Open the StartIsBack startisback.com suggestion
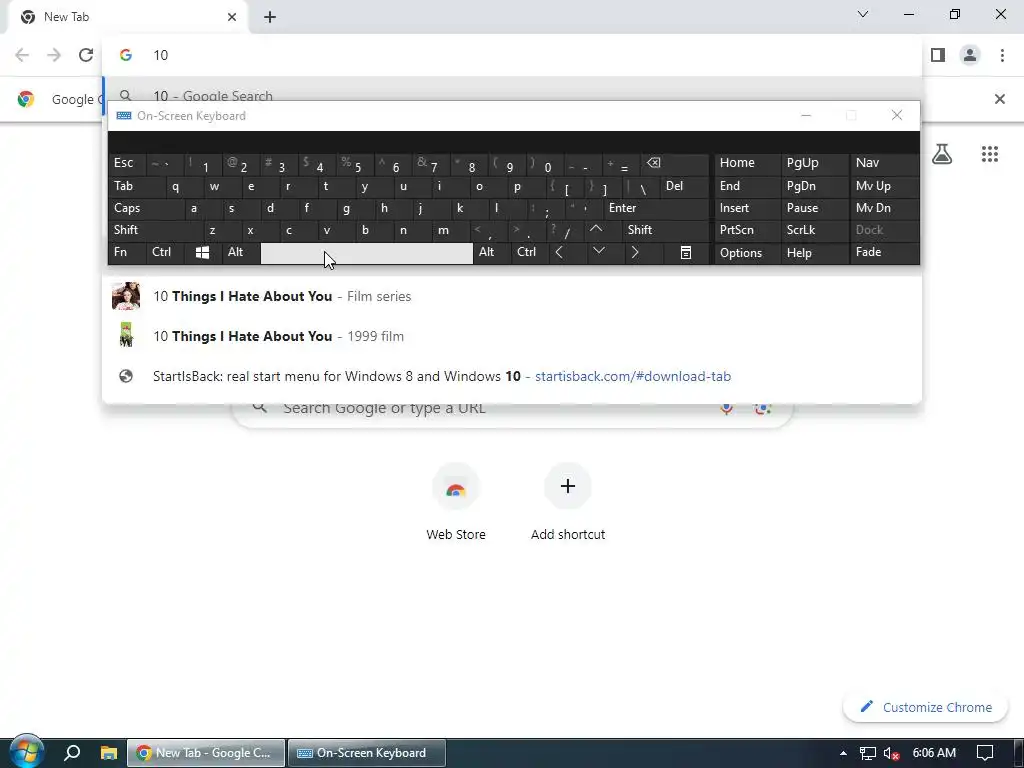Image resolution: width=1024 pixels, height=768 pixels. (512, 376)
